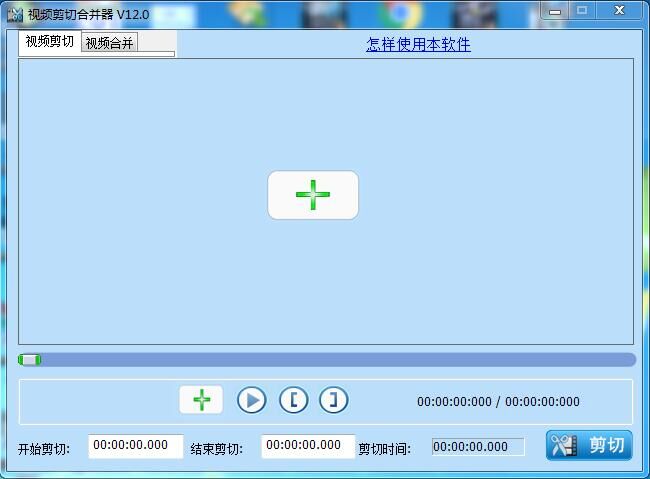
Task: Click the 结束剪切 end time field
Action: pyautogui.click(x=308, y=446)
